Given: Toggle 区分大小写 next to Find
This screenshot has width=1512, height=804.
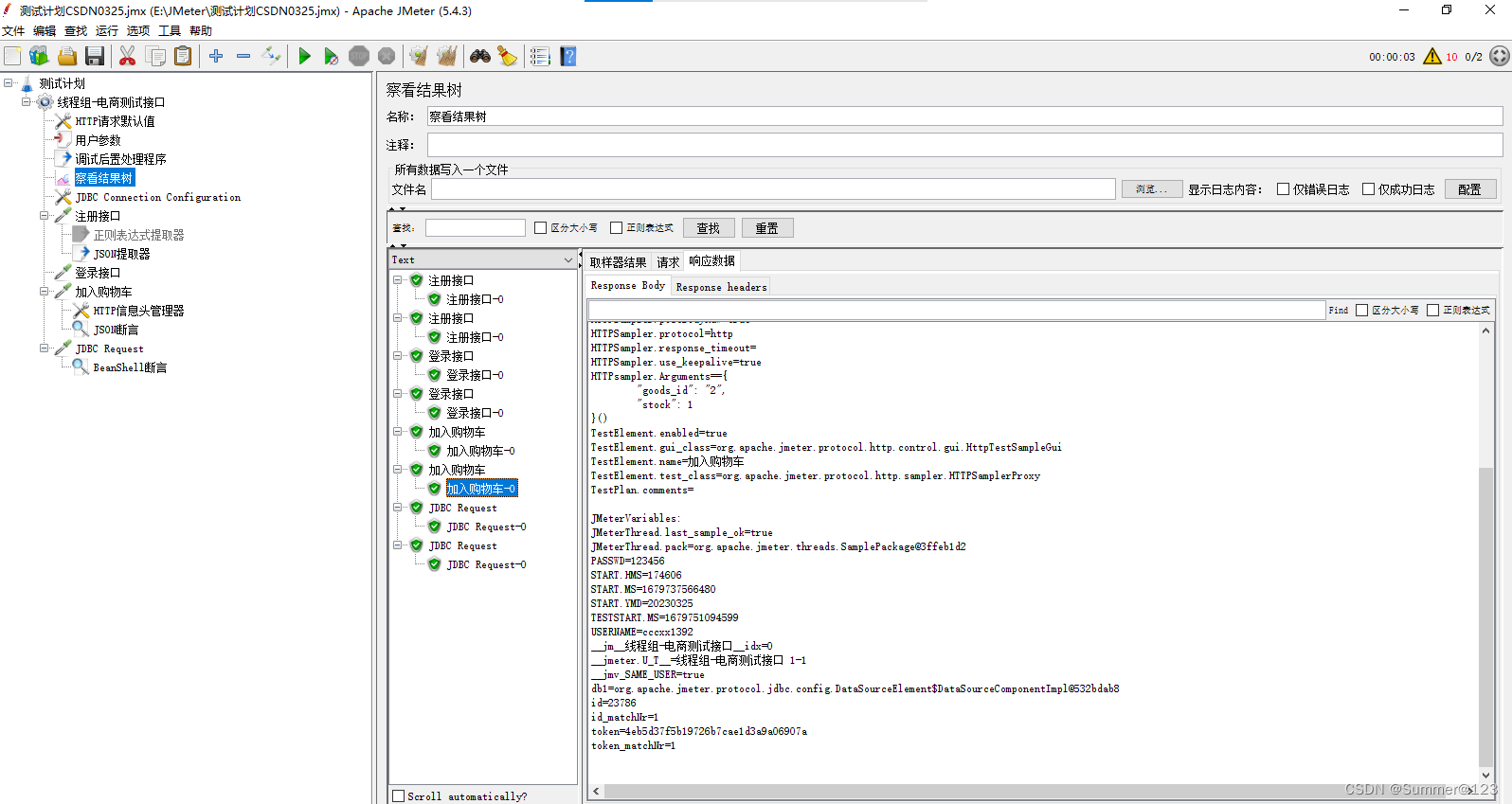Looking at the screenshot, I should (x=1361, y=311).
